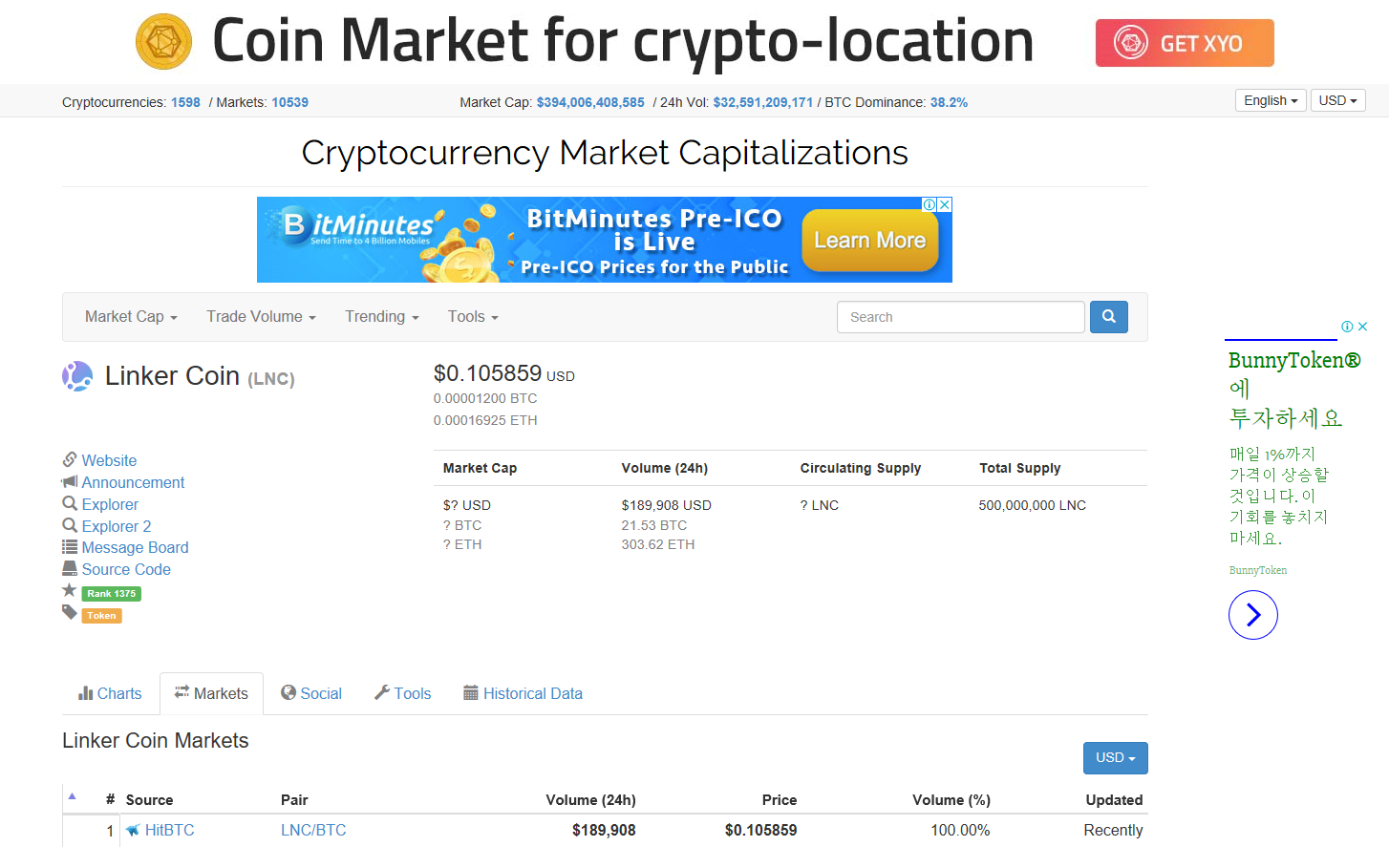1389x868 pixels.
Task: Click the GET XYO button
Action: click(1185, 43)
